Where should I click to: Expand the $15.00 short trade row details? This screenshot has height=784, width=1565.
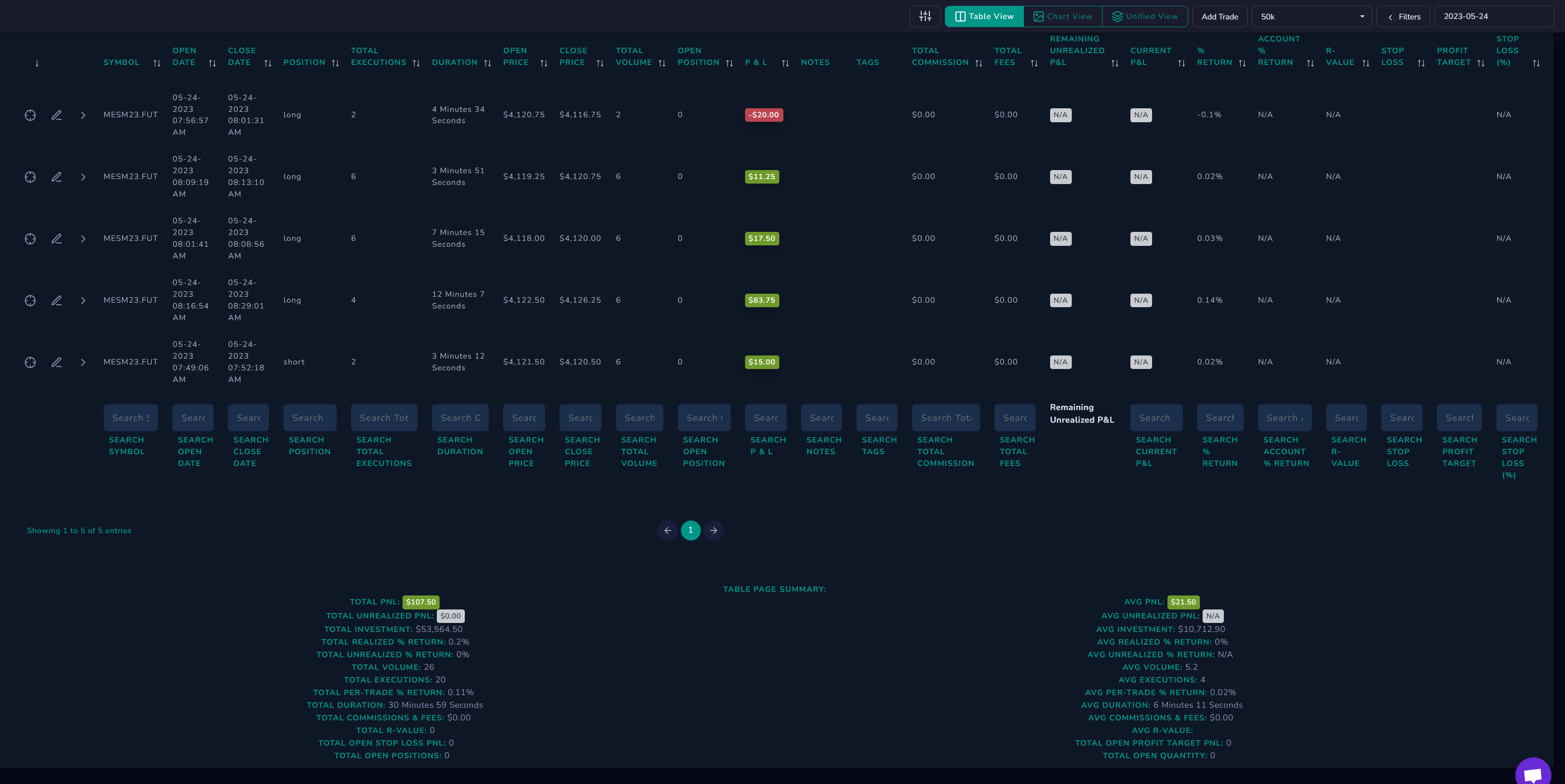83,363
